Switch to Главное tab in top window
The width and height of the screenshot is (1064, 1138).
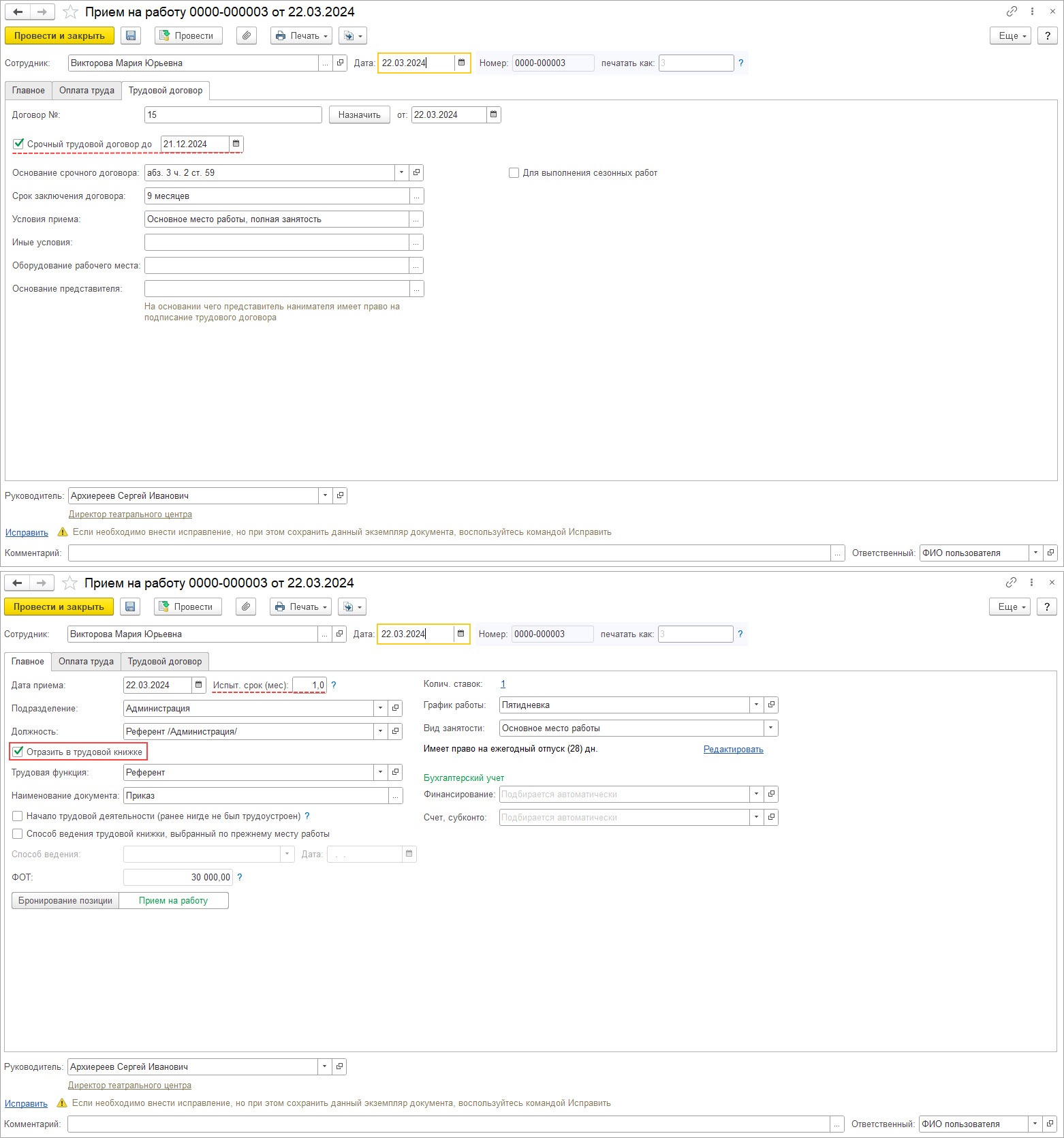click(29, 90)
